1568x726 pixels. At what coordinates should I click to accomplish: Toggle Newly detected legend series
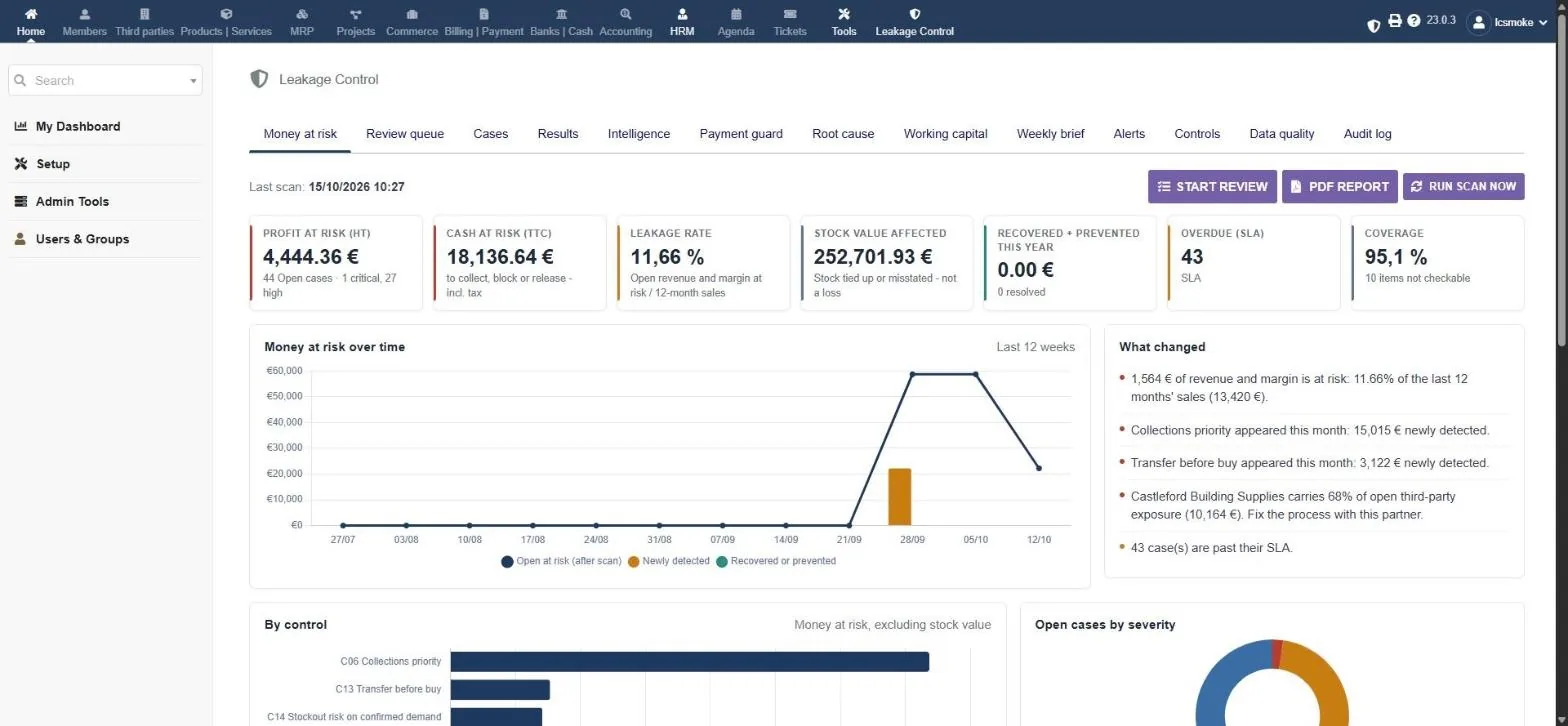coord(668,561)
